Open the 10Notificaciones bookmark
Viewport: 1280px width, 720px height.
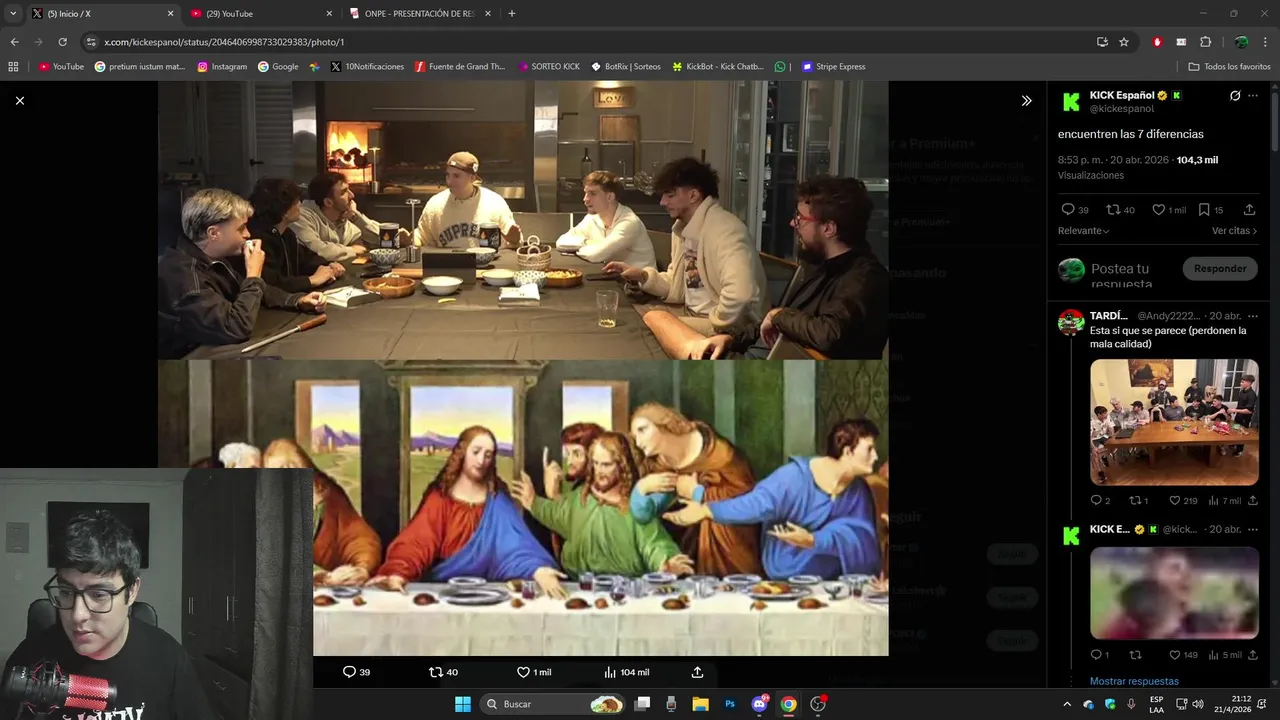pos(367,67)
